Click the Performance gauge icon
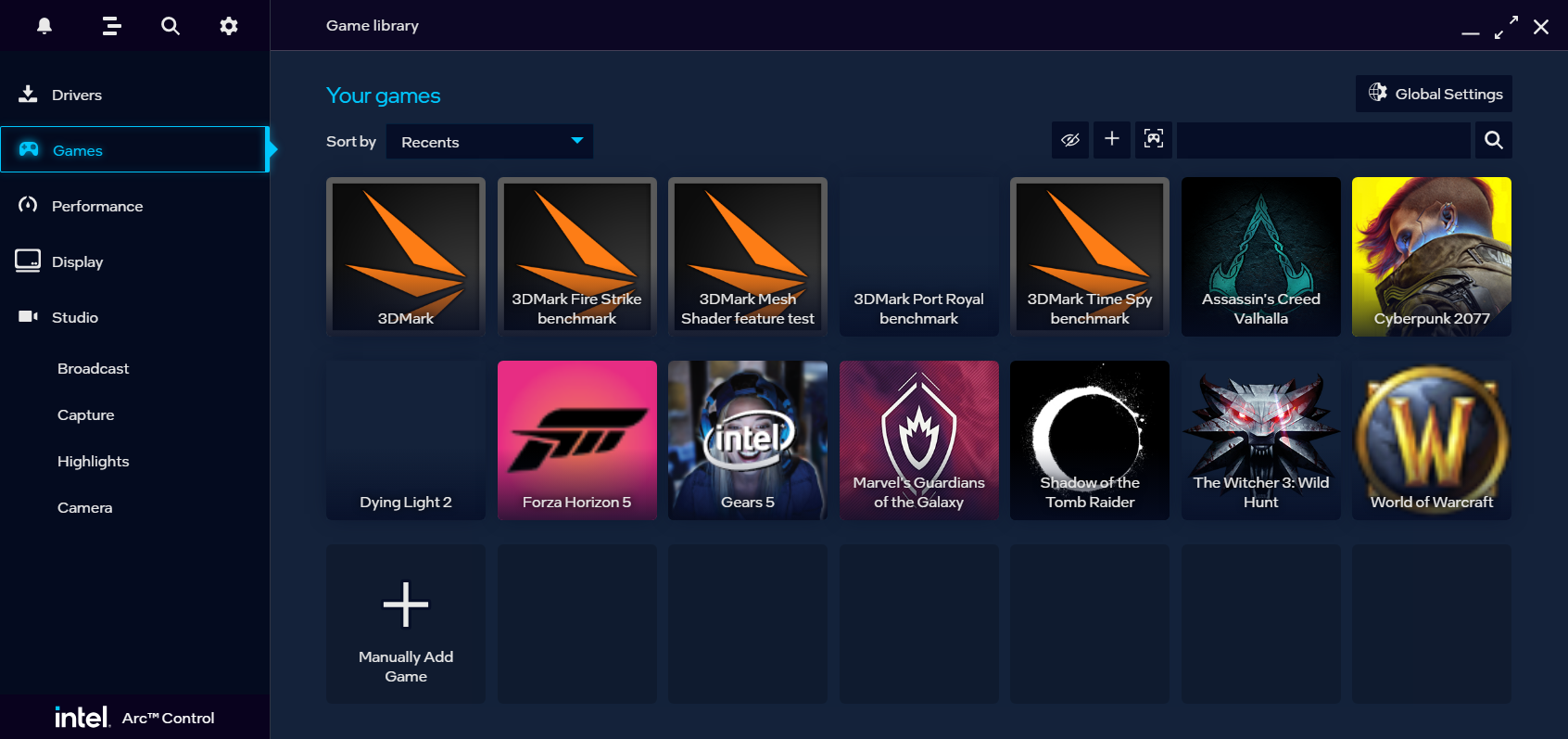This screenshot has width=1568, height=739. [x=28, y=205]
